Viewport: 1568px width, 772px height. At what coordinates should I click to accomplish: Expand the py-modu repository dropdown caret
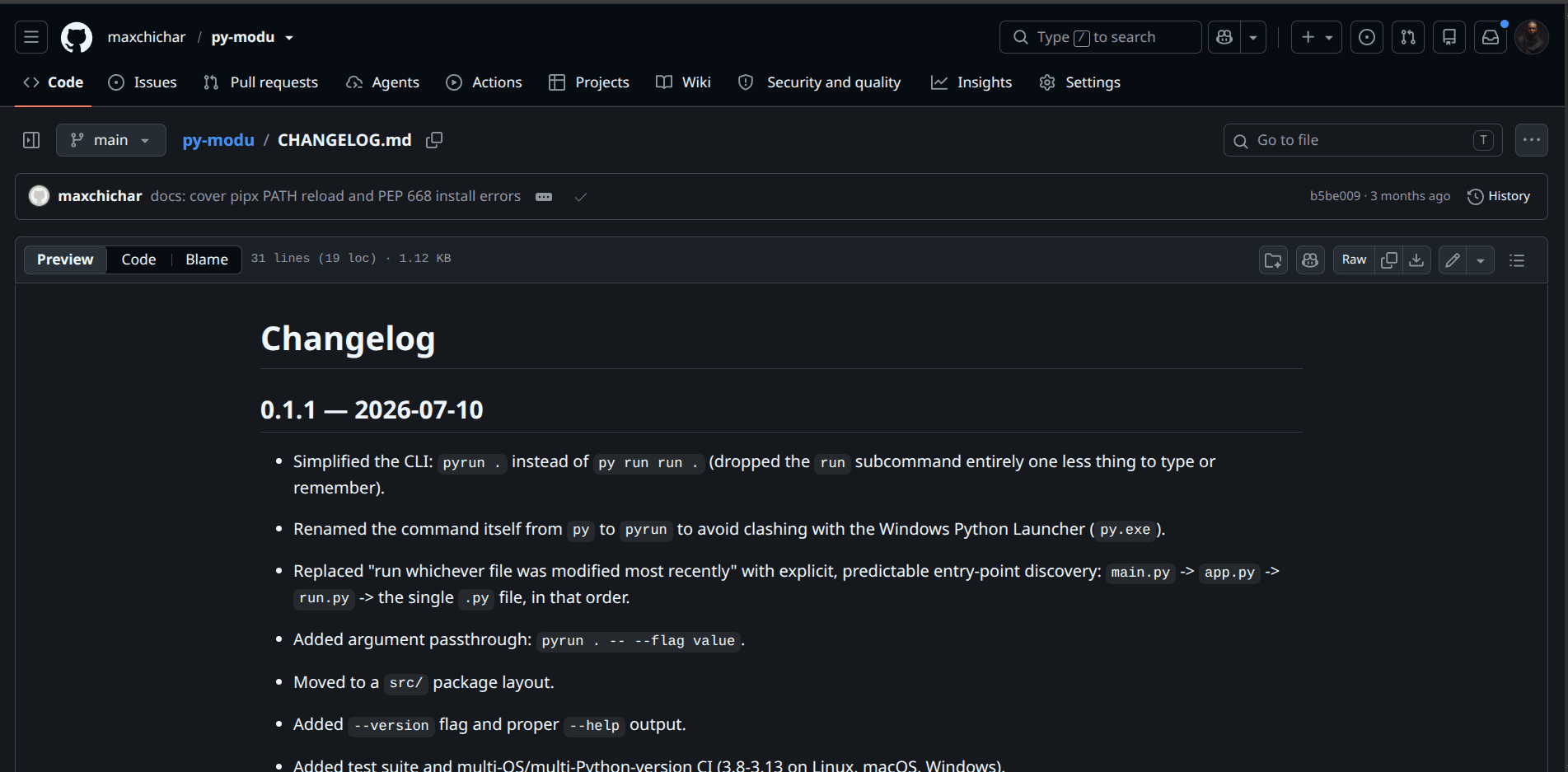click(289, 38)
